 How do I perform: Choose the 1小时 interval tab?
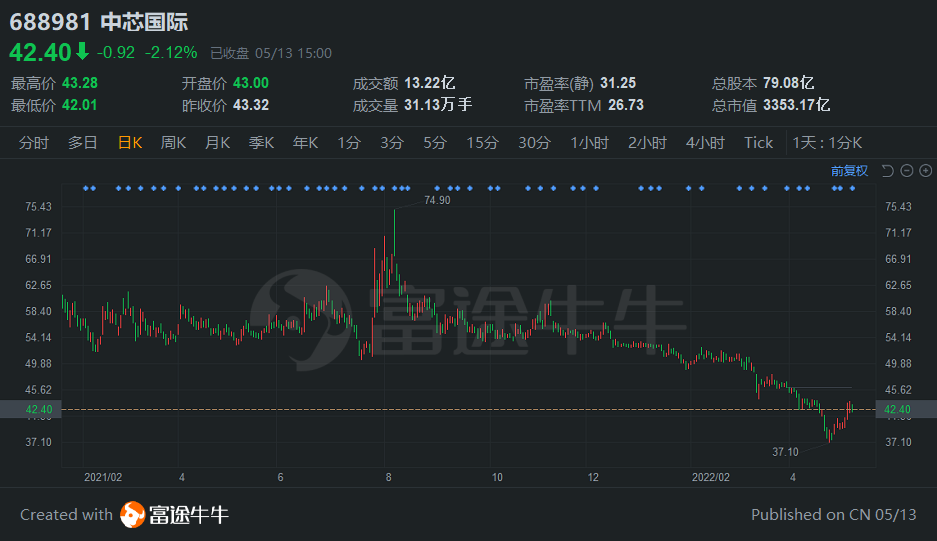pos(589,143)
